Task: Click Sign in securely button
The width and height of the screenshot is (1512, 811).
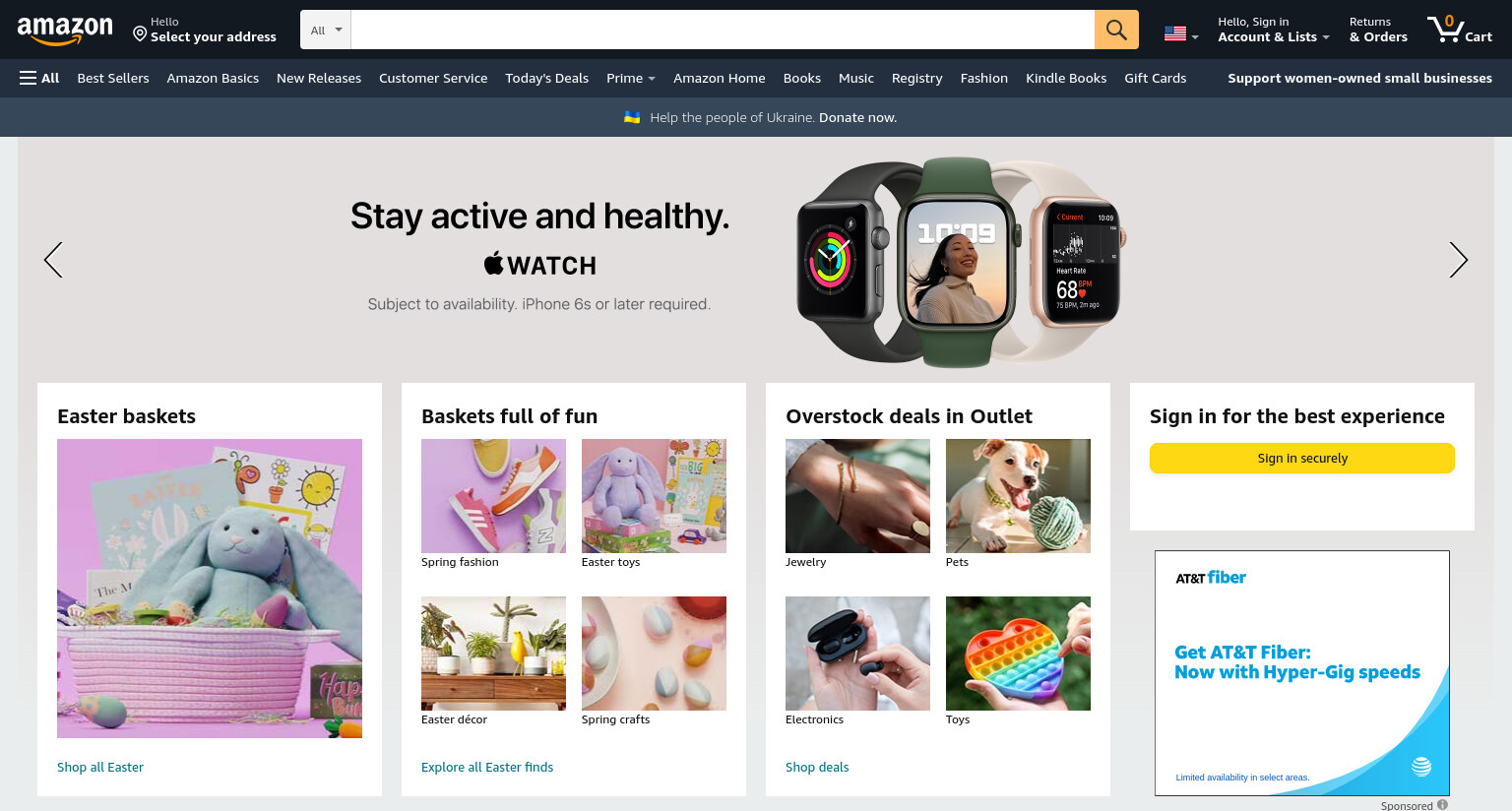Action: pyautogui.click(x=1301, y=458)
